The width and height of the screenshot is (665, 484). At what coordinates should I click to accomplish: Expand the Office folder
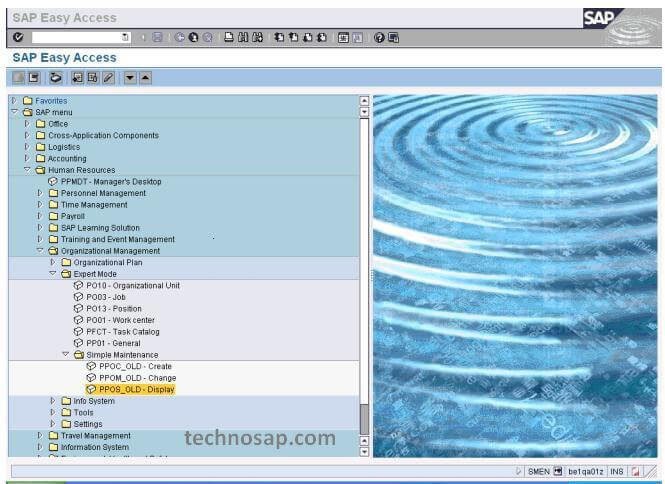(27, 123)
